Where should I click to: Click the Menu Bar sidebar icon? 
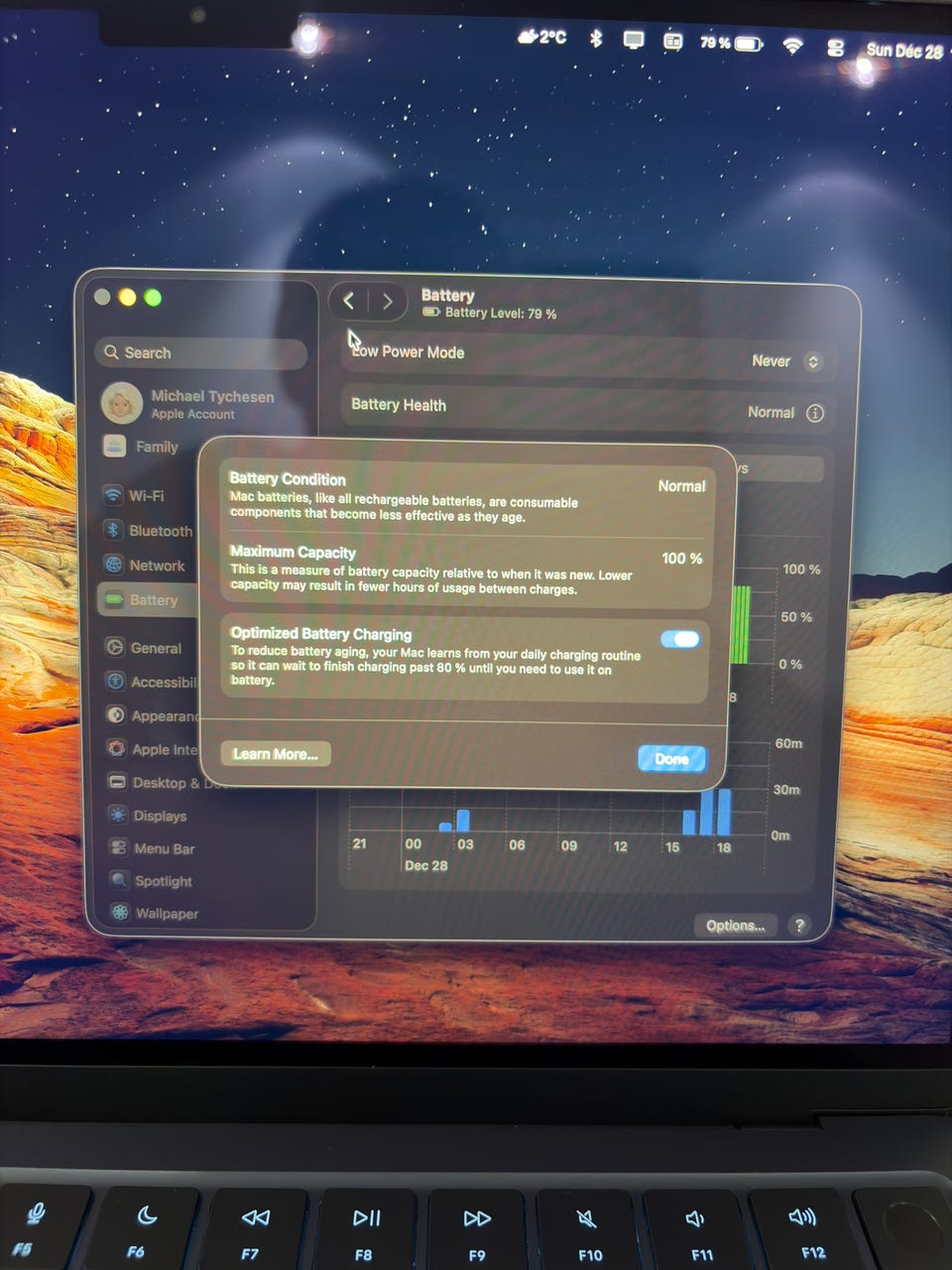click(x=119, y=848)
